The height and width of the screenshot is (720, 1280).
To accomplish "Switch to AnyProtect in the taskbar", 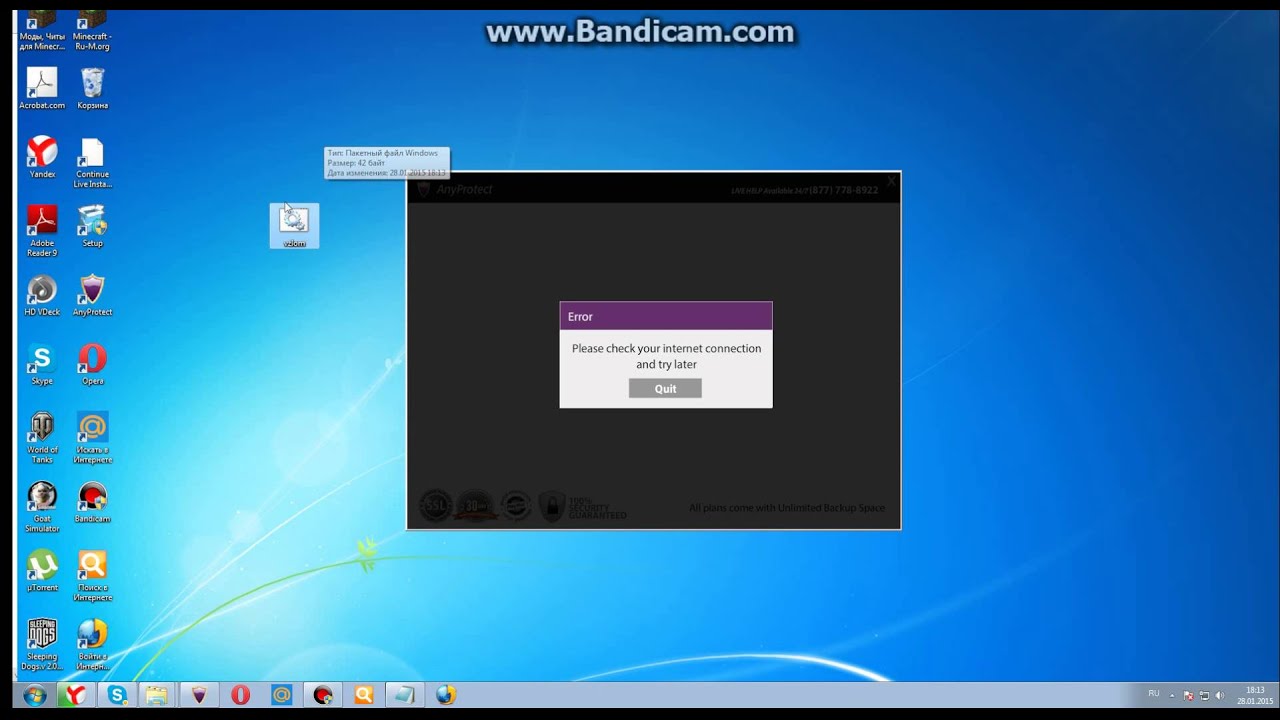I will click(199, 695).
